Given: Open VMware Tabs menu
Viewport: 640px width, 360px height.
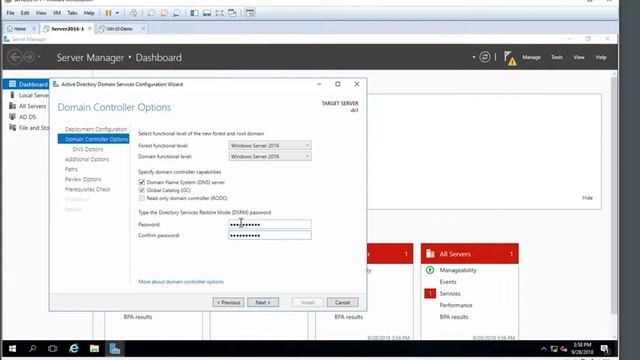Looking at the screenshot, I should (72, 13).
